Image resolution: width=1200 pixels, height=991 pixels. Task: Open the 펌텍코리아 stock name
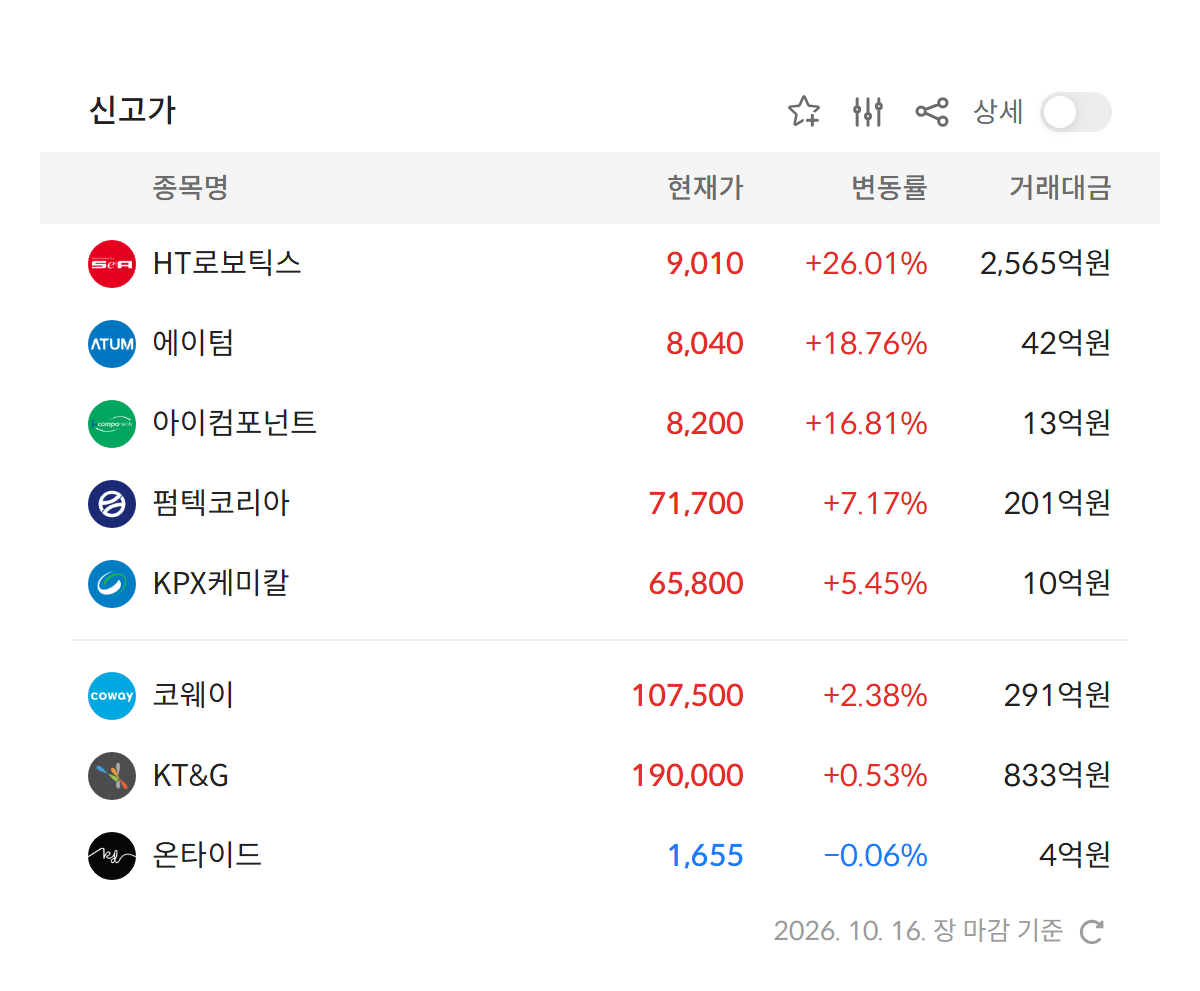point(221,504)
